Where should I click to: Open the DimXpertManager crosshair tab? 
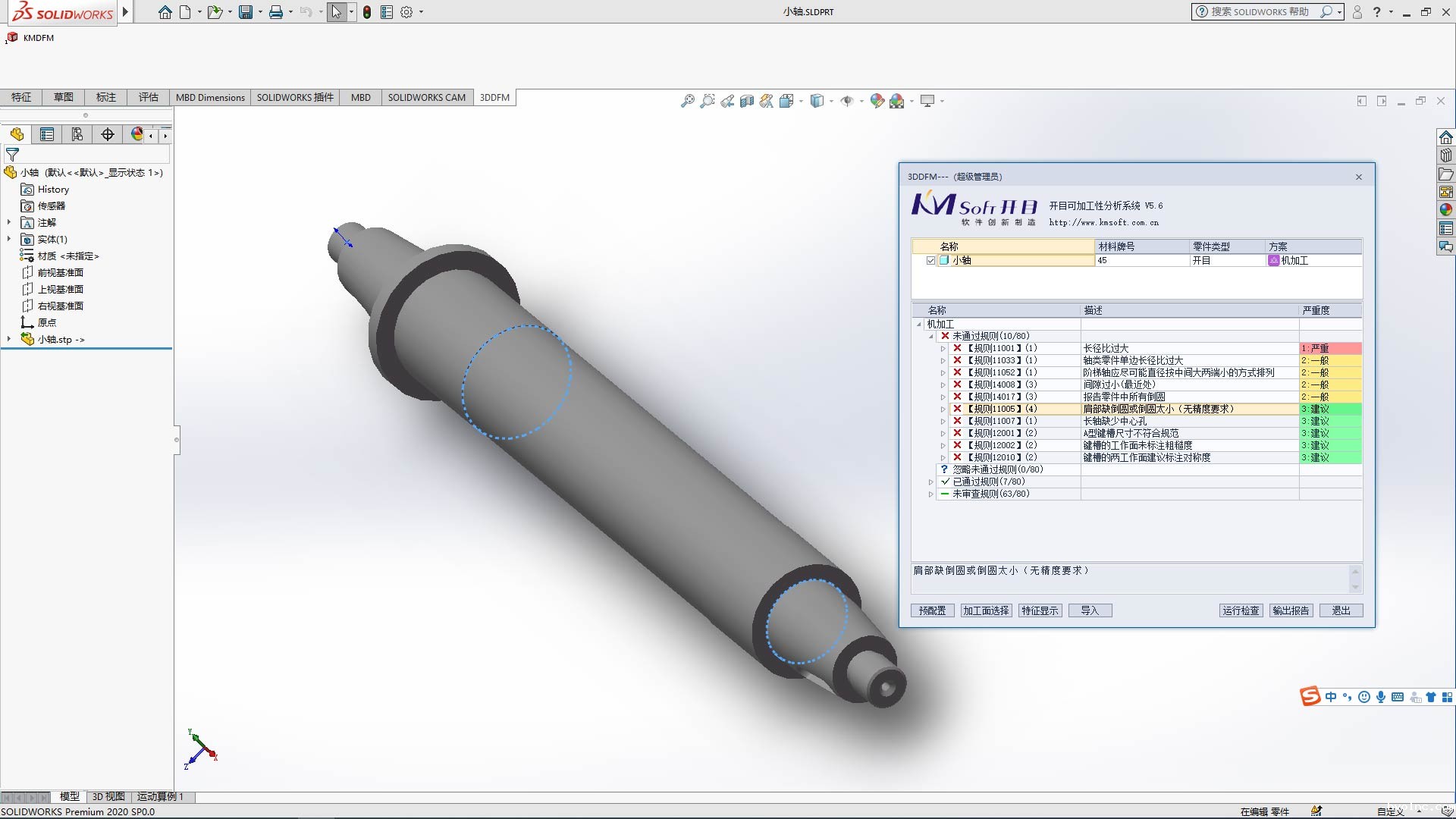click(108, 134)
